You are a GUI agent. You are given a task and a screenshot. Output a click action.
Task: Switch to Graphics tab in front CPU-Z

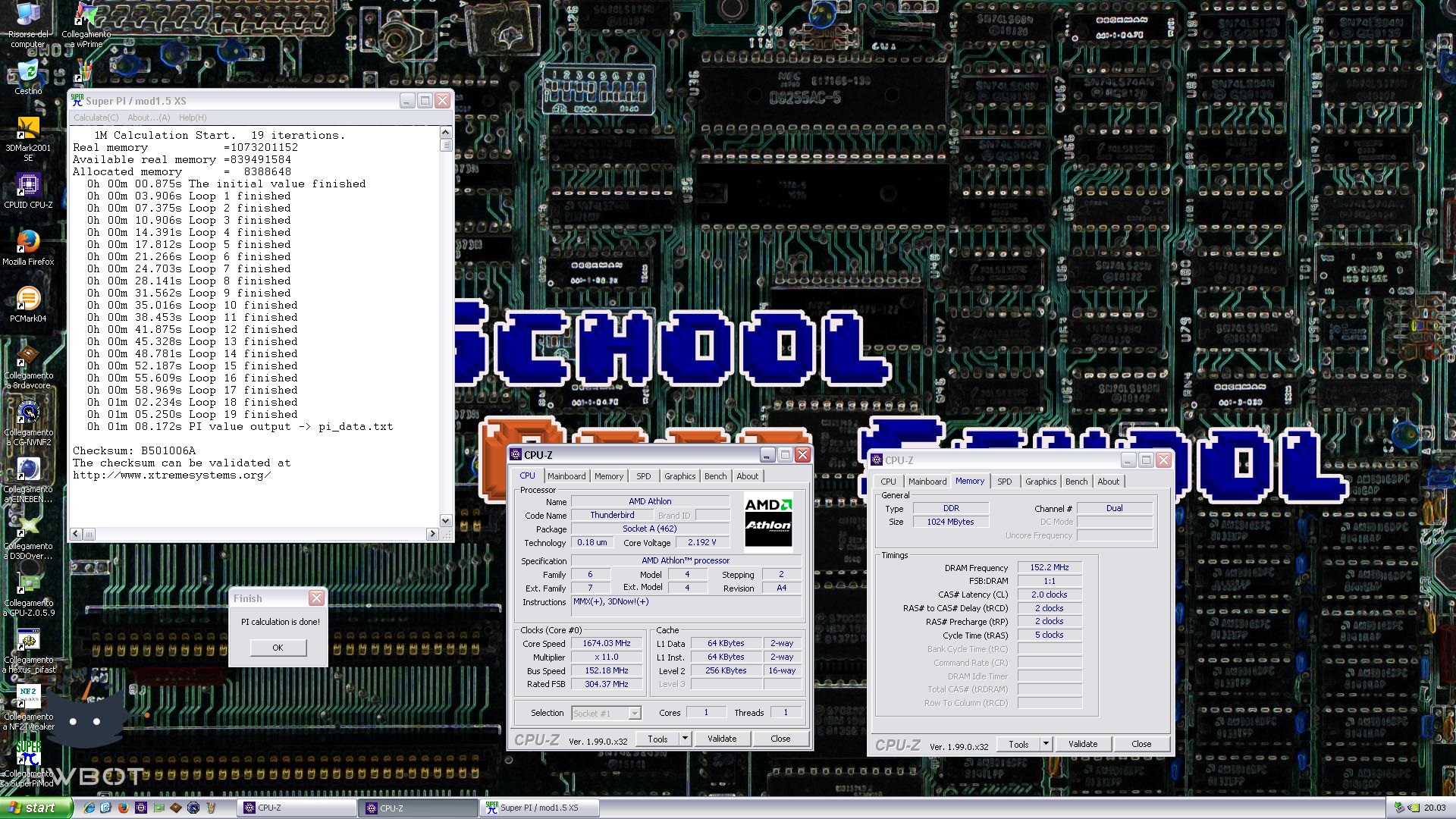[x=679, y=476]
